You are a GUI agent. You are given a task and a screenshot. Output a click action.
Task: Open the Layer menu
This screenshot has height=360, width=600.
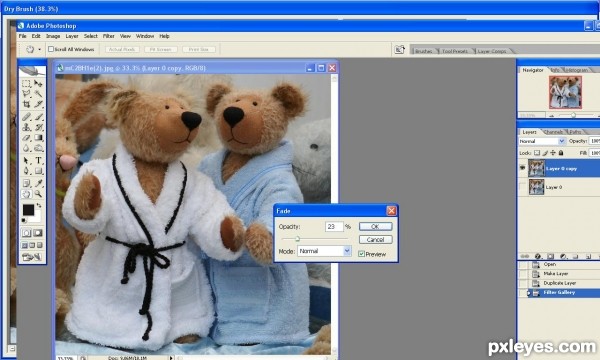coord(72,36)
